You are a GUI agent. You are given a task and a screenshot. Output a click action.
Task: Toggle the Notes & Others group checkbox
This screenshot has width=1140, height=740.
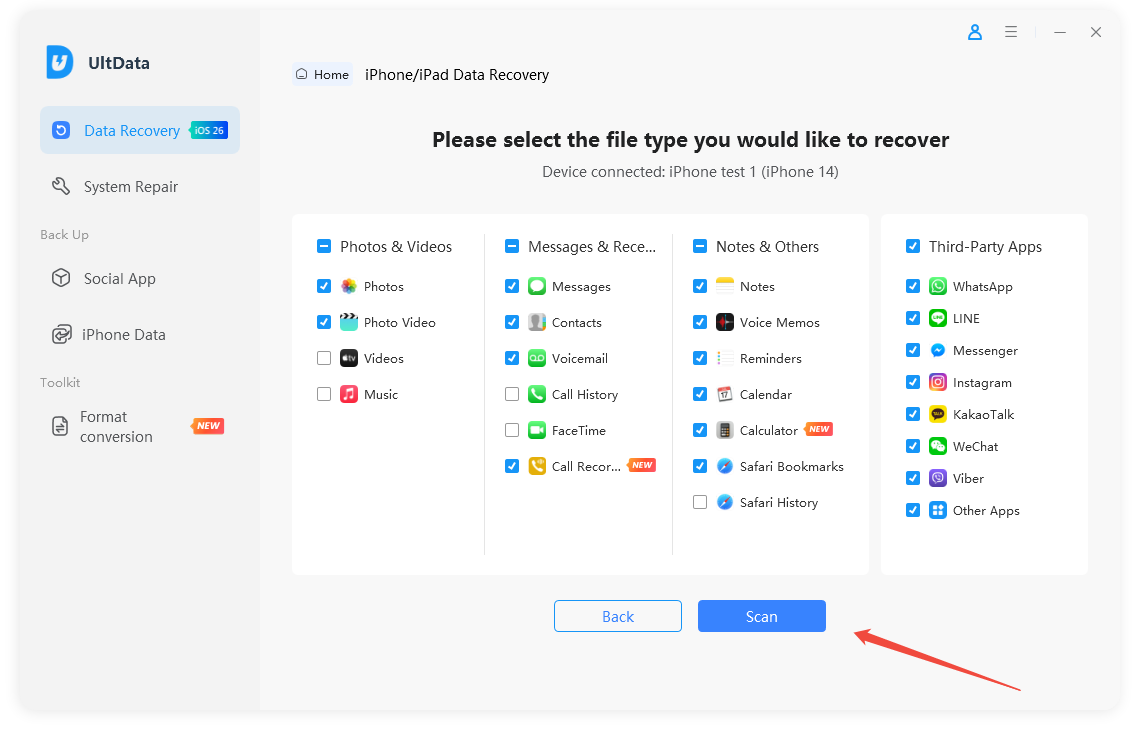[x=700, y=246]
